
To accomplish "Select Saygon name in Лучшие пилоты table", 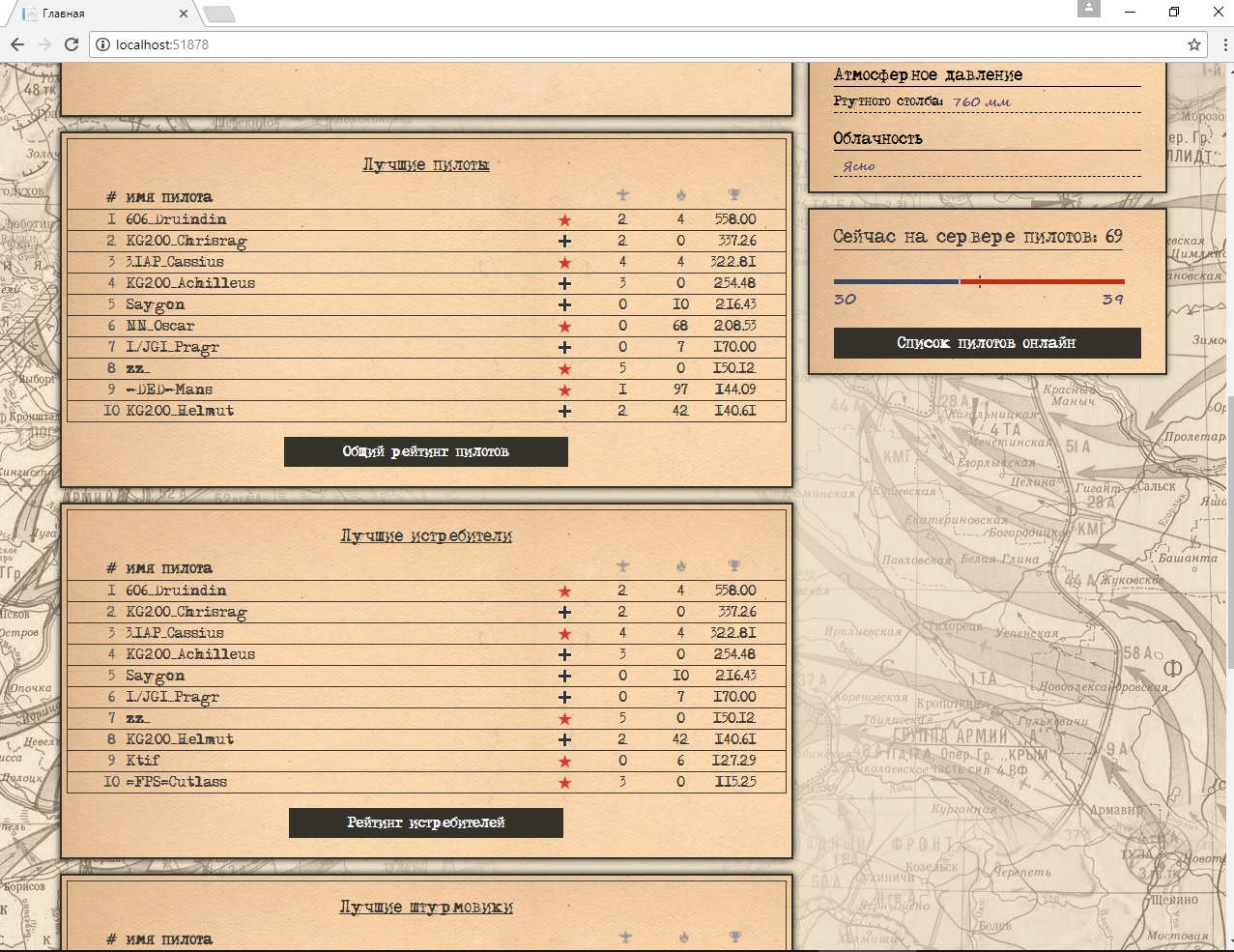I will click(155, 305).
